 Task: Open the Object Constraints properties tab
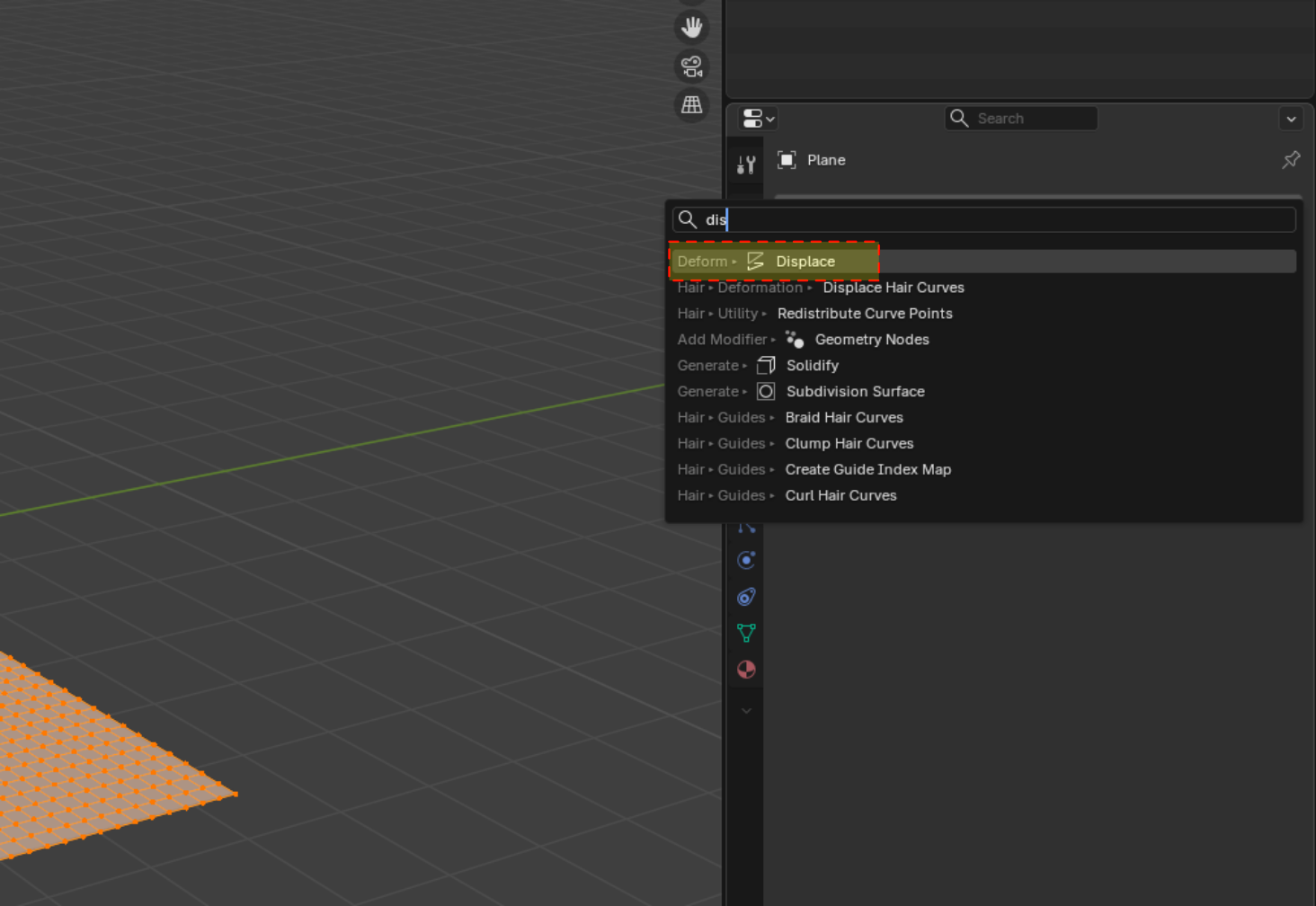coord(746,597)
